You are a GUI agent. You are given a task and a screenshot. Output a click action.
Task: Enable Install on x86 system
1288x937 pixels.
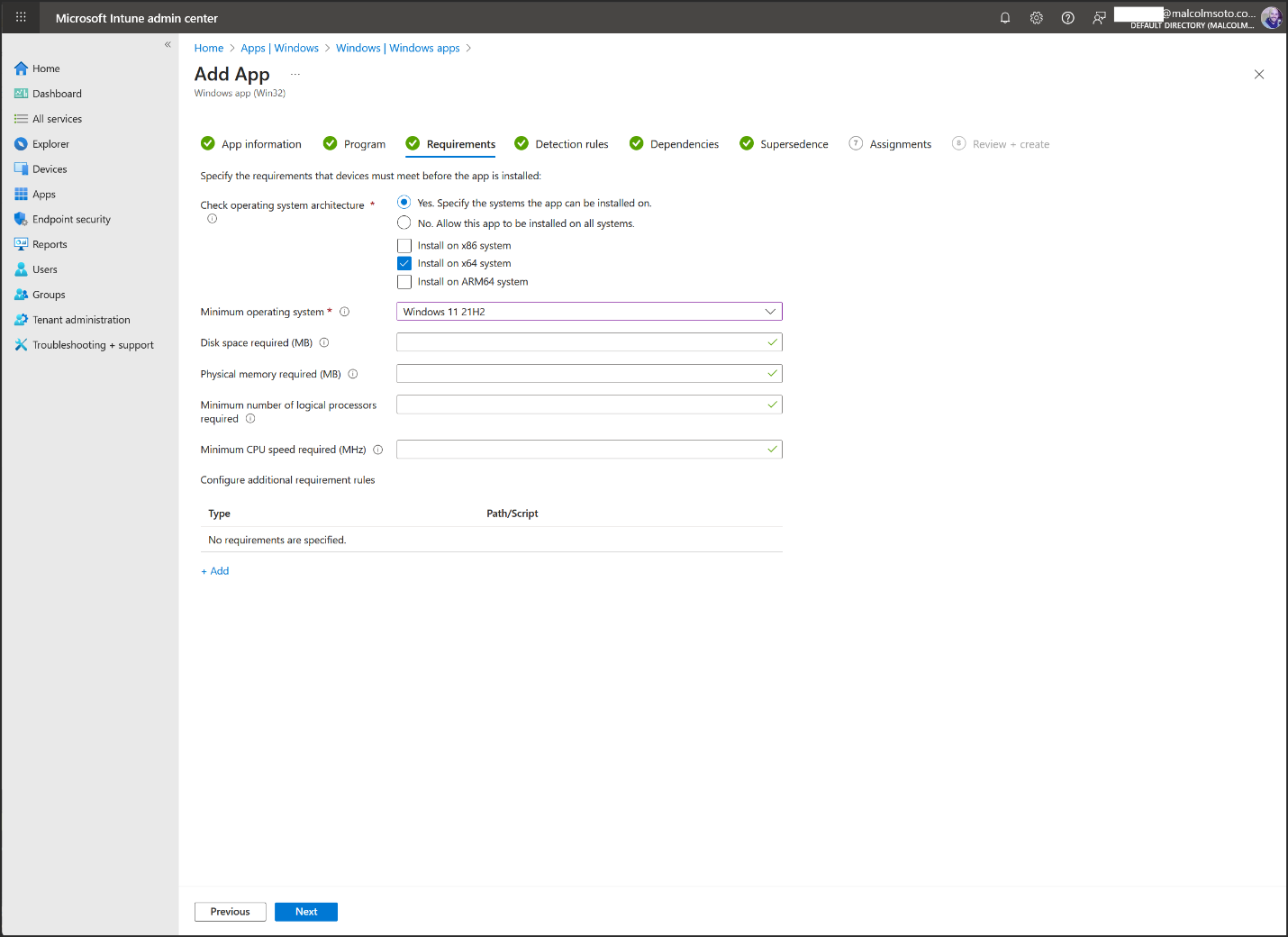(x=404, y=245)
